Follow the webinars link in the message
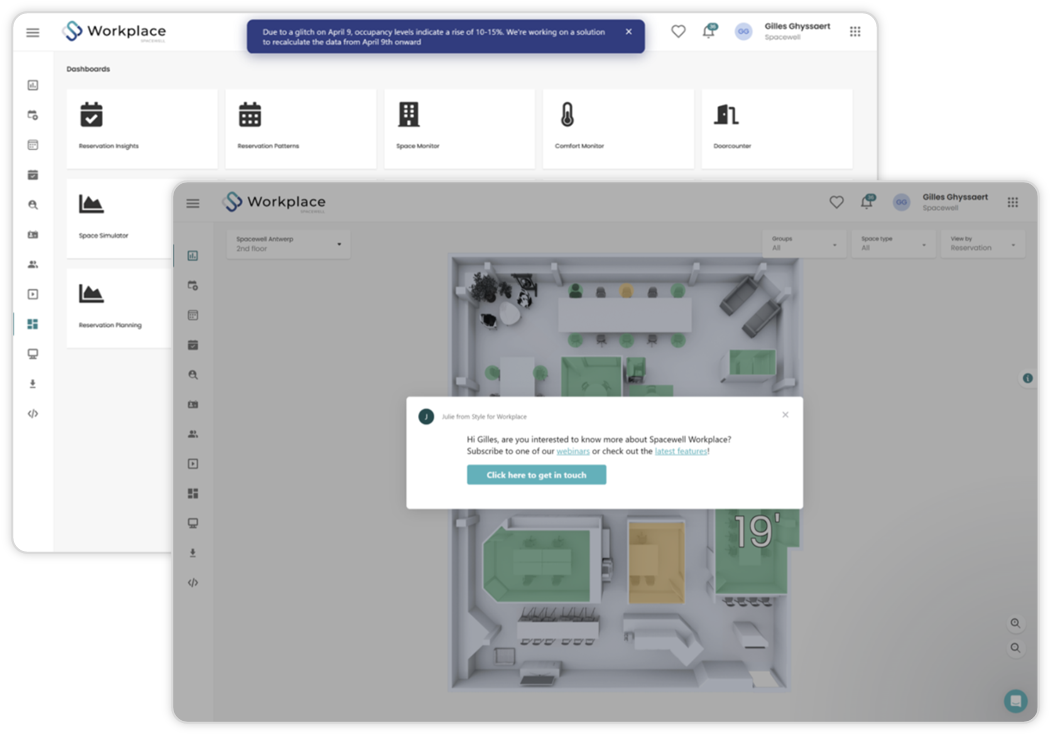Viewport: 1051px width, 735px height. (x=573, y=452)
